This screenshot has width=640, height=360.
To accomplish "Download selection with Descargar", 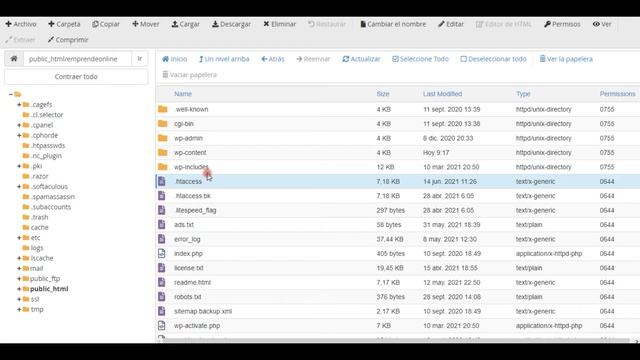I will [231, 24].
